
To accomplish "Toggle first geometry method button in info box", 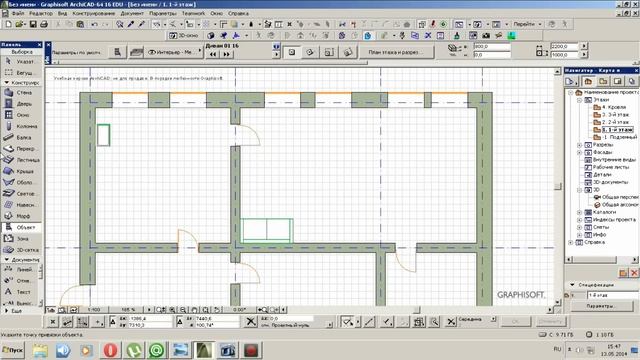I will pyautogui.click(x=292, y=52).
